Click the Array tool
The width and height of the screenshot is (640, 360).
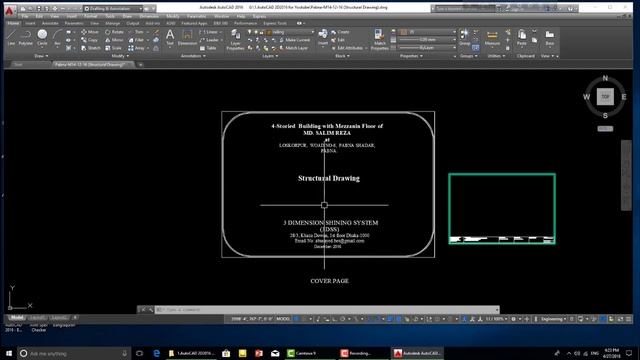[x=137, y=48]
